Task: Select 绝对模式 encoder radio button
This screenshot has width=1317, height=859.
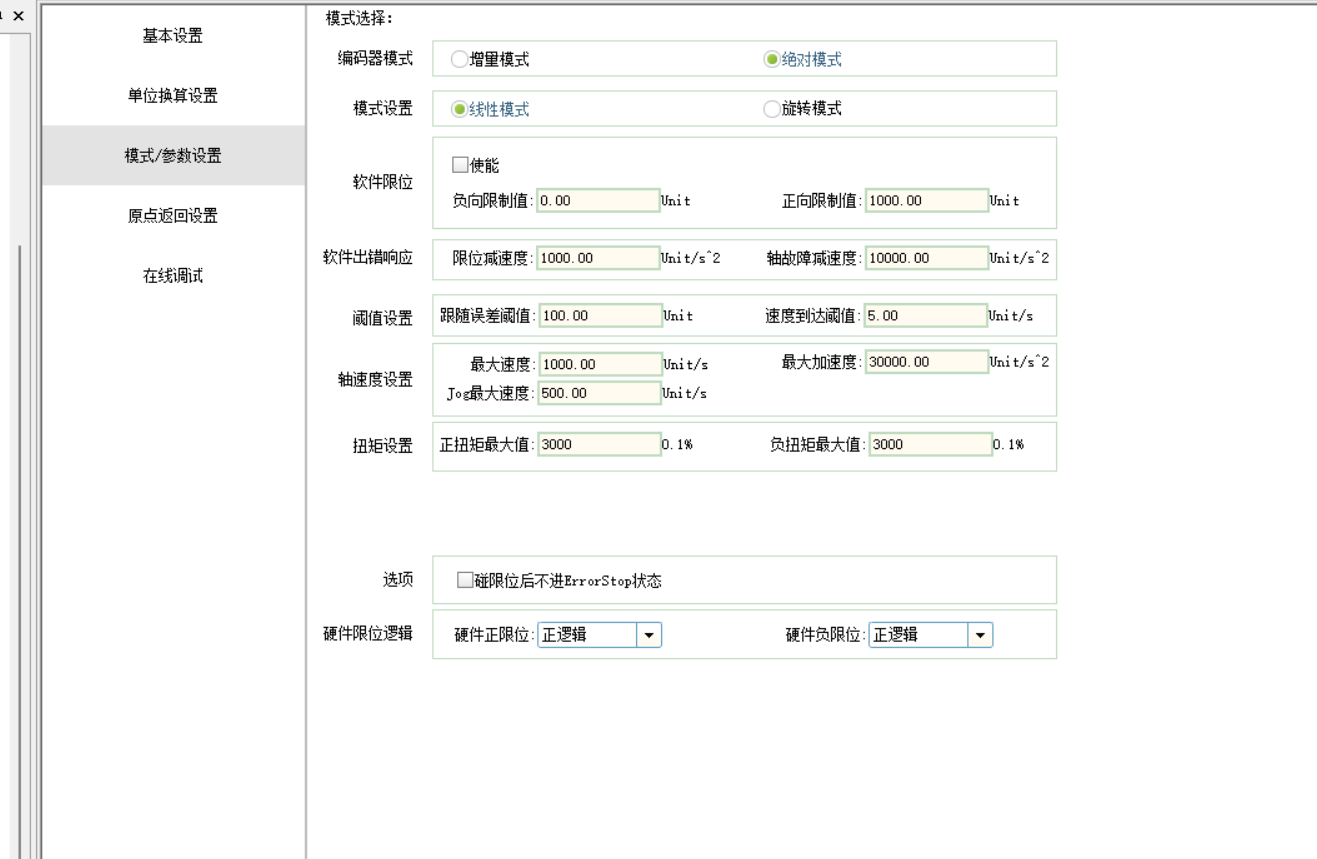Action: point(772,59)
